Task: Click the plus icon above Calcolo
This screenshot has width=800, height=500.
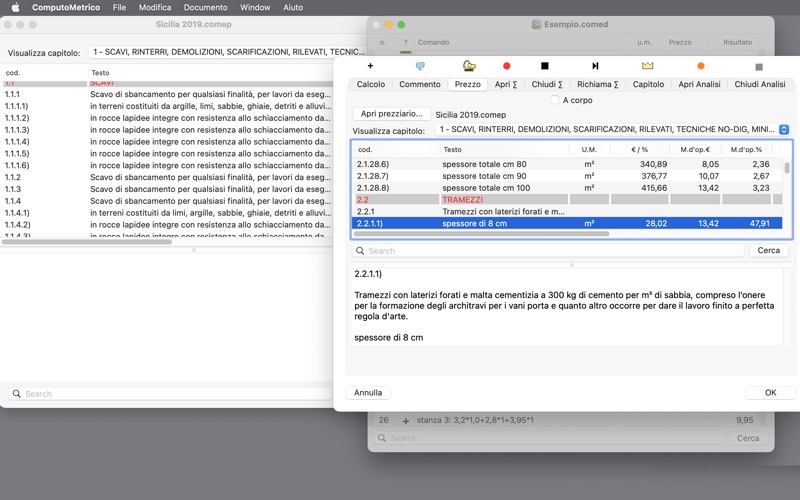Action: 370,66
